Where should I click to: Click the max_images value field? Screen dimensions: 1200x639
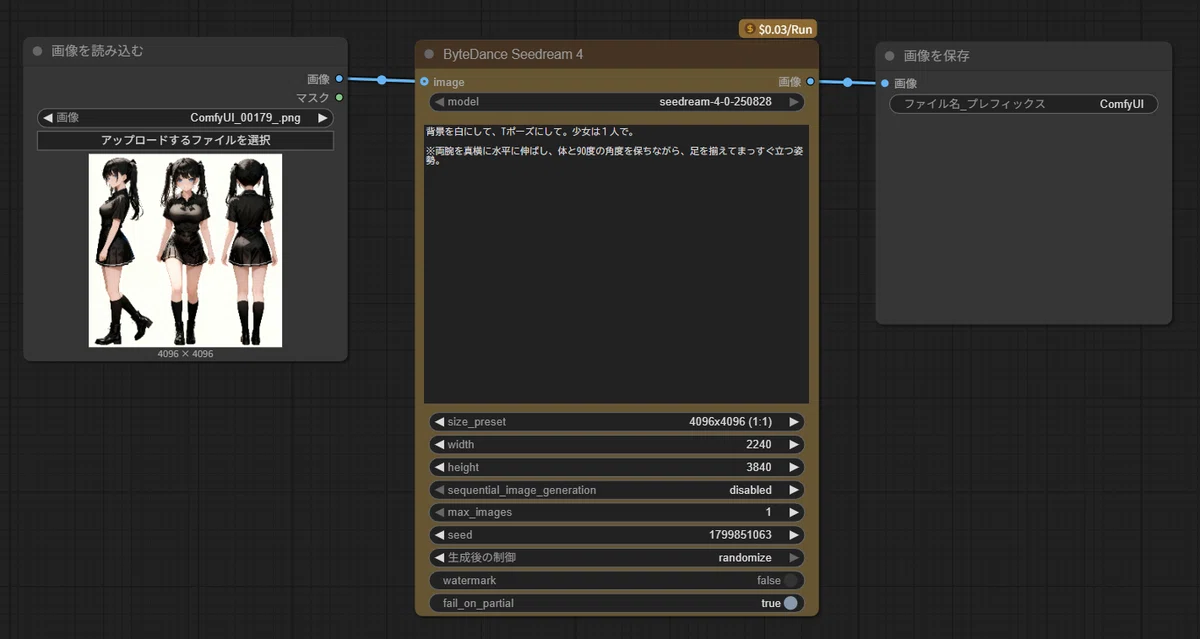pyautogui.click(x=616, y=512)
